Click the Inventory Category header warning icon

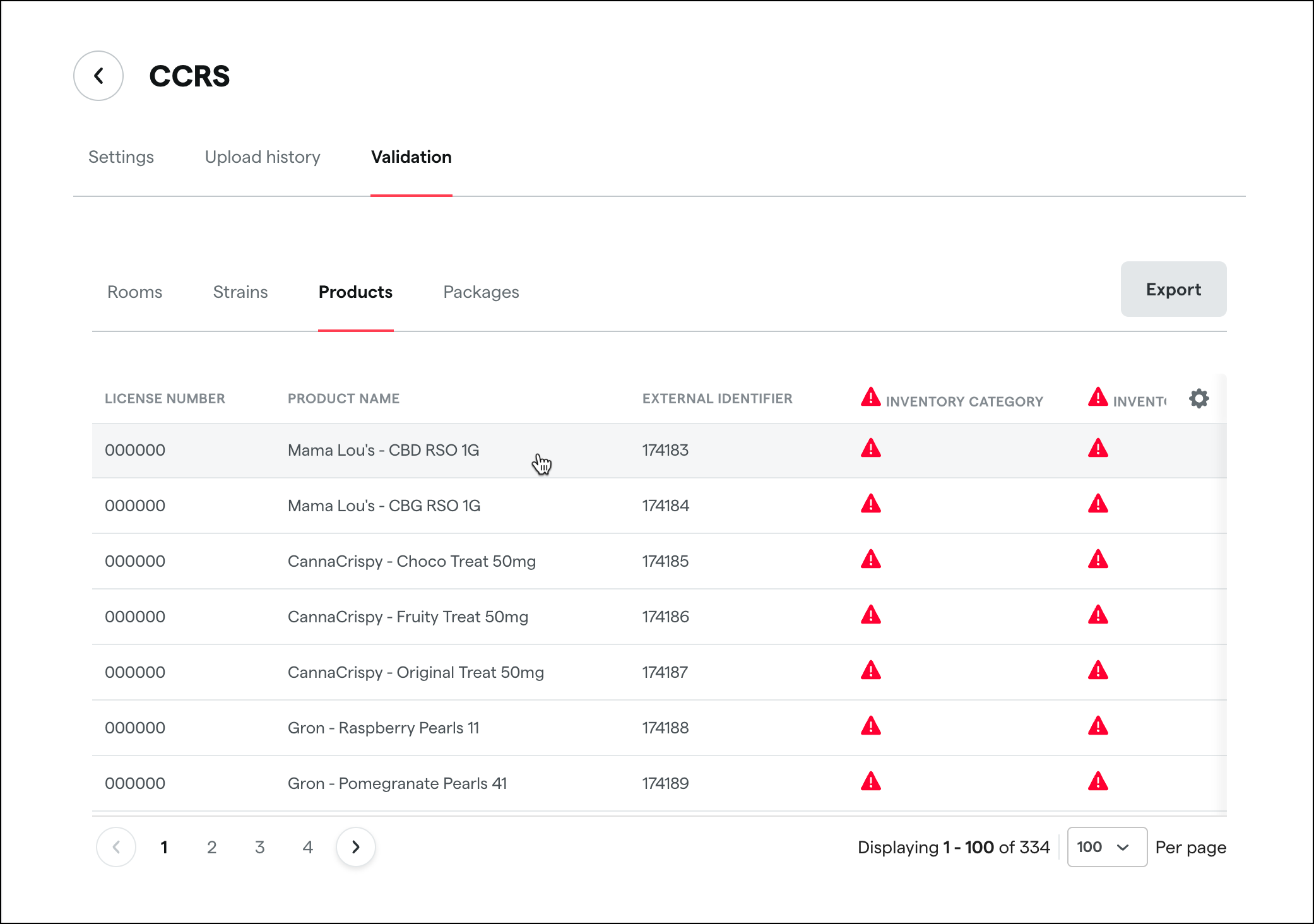[x=870, y=397]
